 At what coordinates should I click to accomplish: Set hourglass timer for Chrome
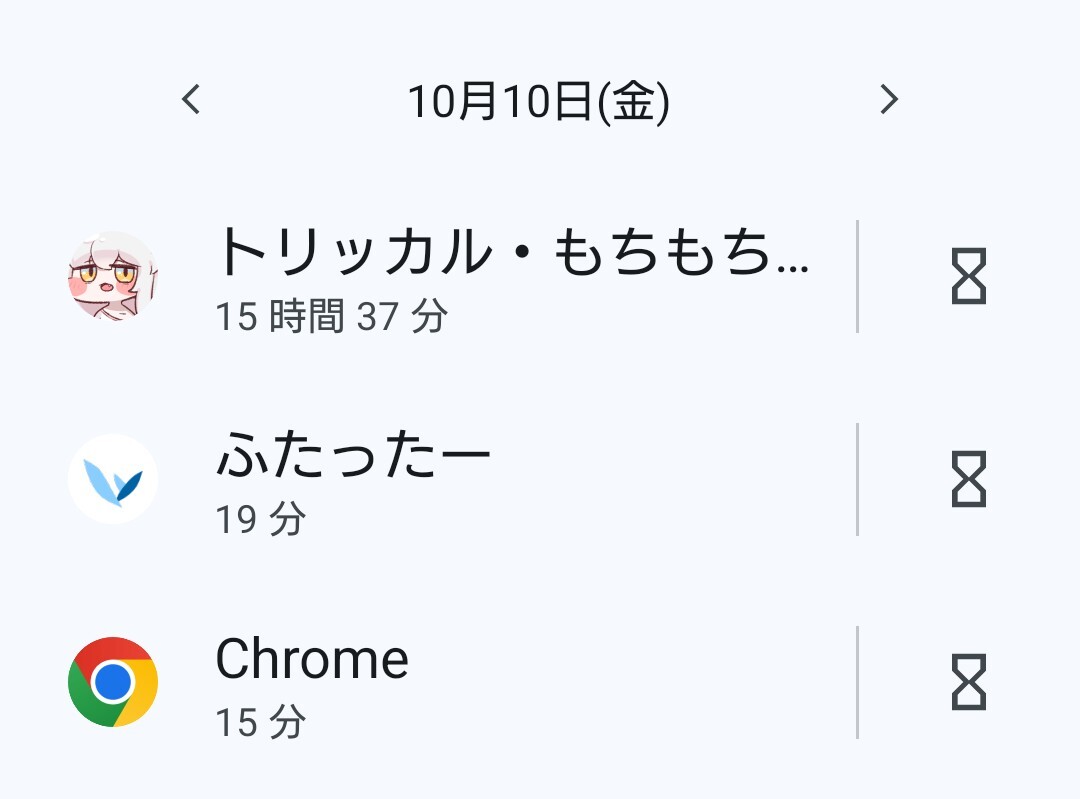pos(968,682)
